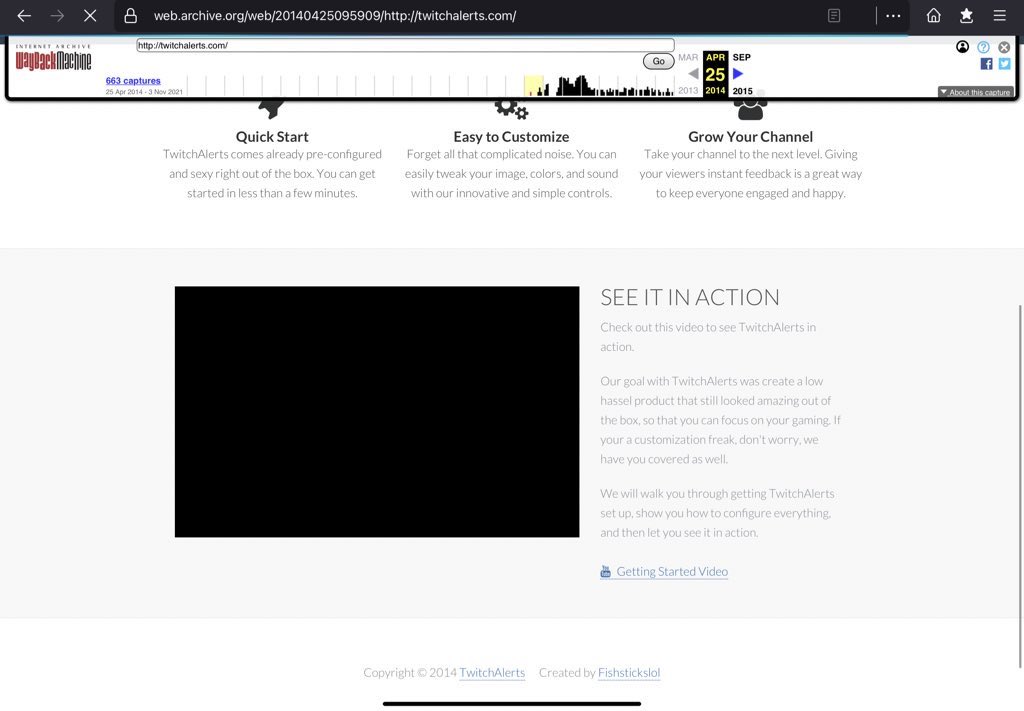Click the YouTube icon beside Getting Started
This screenshot has width=1024, height=711.
click(x=606, y=571)
